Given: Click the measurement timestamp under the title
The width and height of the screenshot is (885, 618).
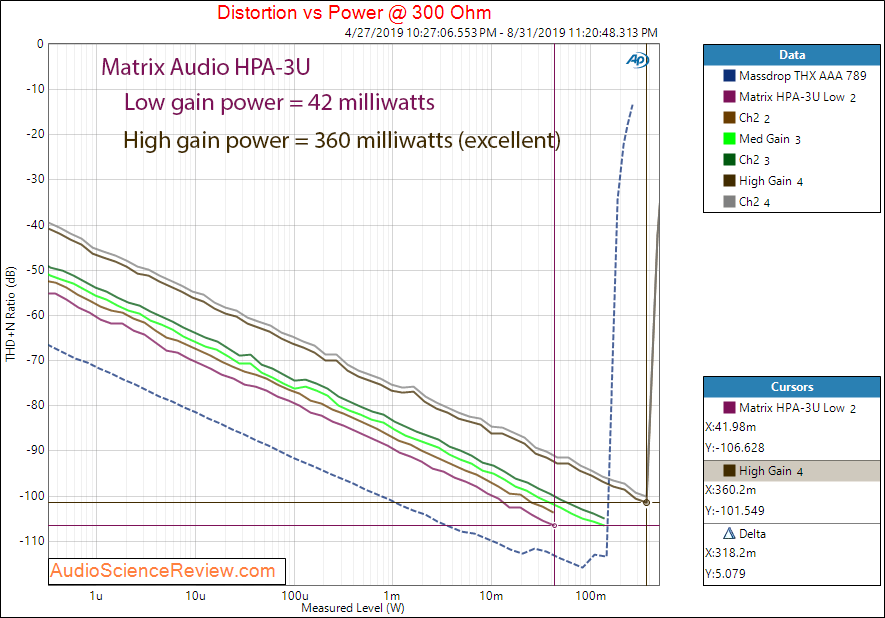Looking at the screenshot, I should [501, 33].
